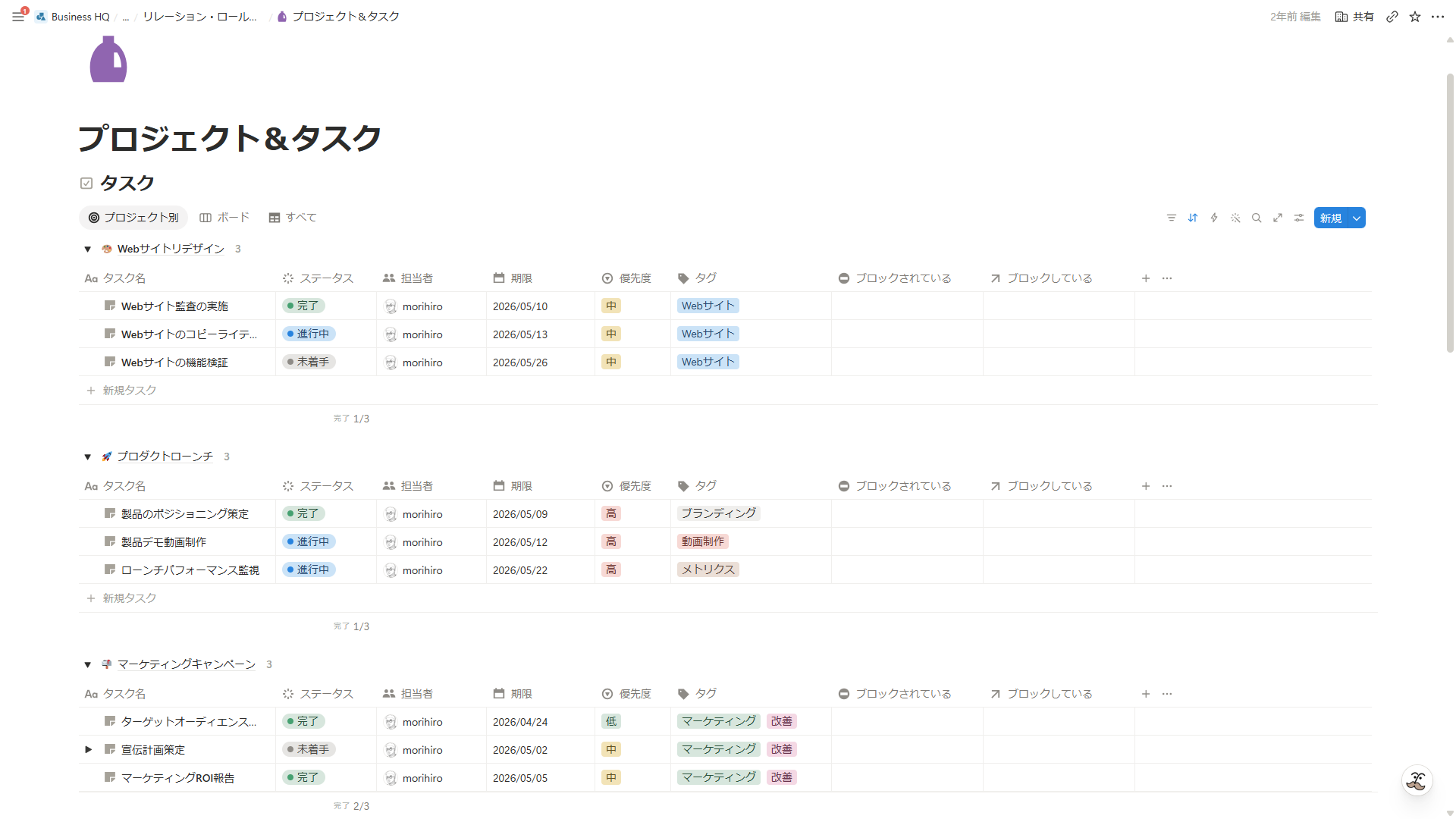The width and height of the screenshot is (1456, 819).
Task: Click the タスク database title
Action: click(127, 183)
